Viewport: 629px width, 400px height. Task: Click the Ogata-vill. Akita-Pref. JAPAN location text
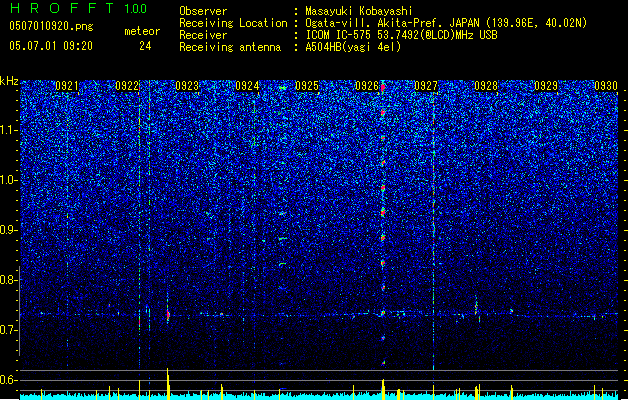coord(446,23)
